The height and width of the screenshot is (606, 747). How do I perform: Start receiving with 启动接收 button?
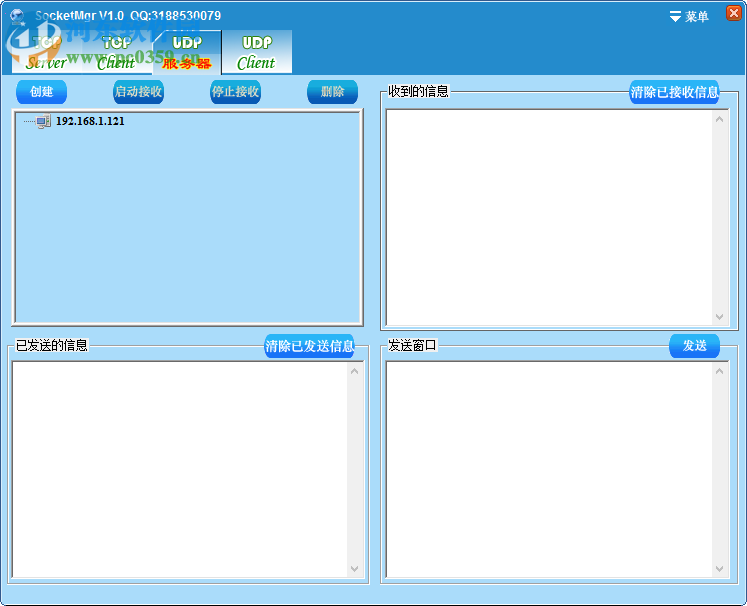(138, 92)
